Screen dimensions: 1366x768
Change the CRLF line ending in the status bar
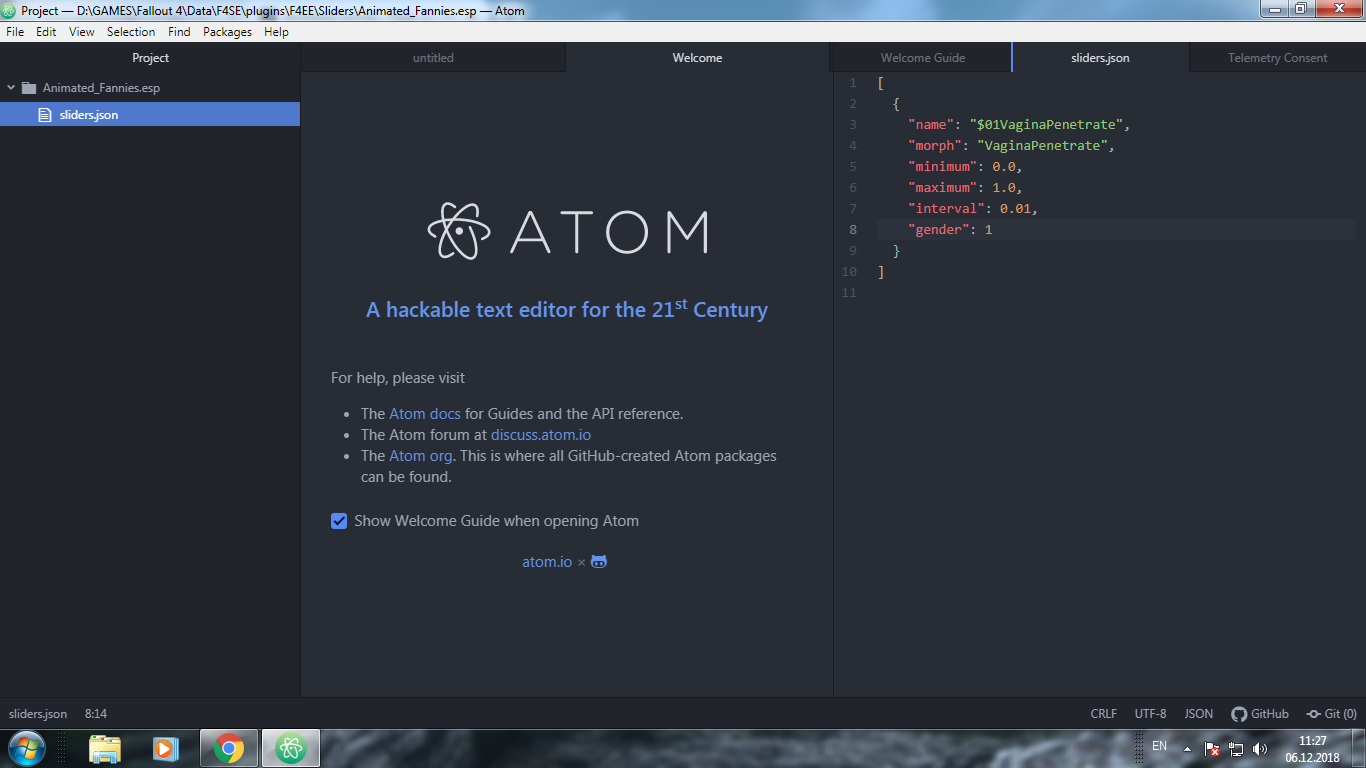point(1104,714)
